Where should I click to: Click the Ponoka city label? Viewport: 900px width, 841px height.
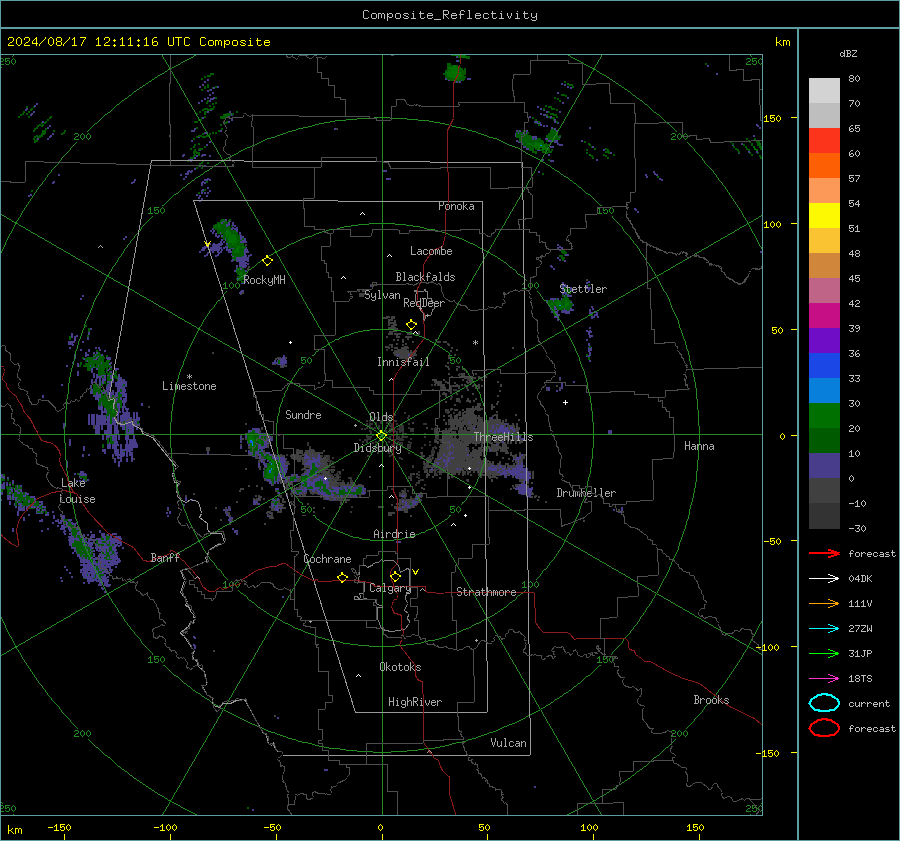click(x=456, y=206)
